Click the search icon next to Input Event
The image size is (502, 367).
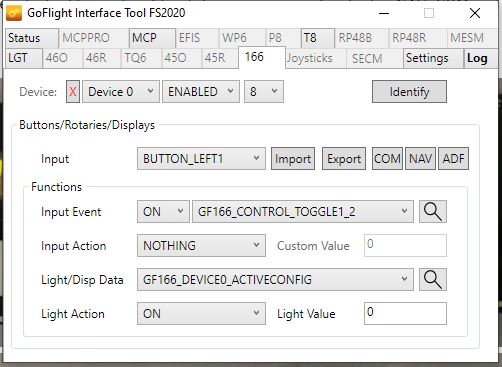pos(433,211)
